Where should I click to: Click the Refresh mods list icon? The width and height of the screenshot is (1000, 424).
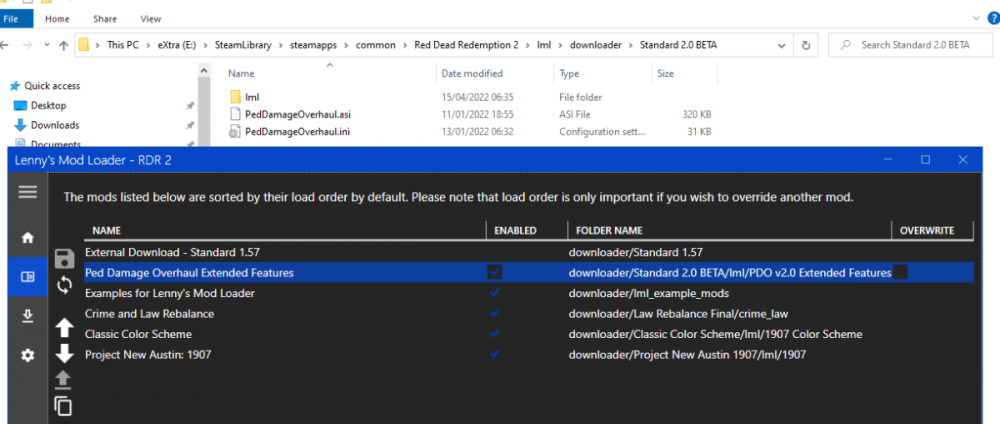64,285
